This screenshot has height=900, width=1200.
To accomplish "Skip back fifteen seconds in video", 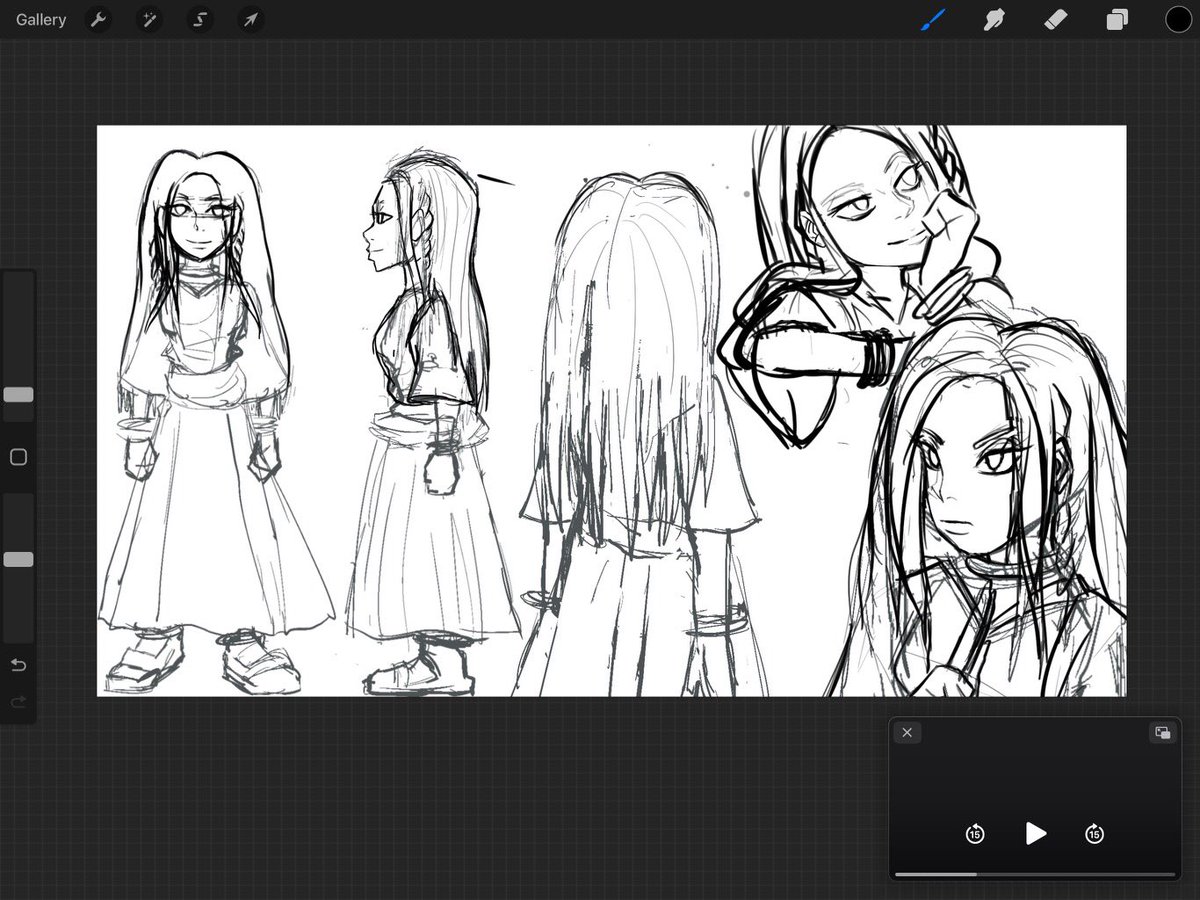I will click(x=975, y=834).
